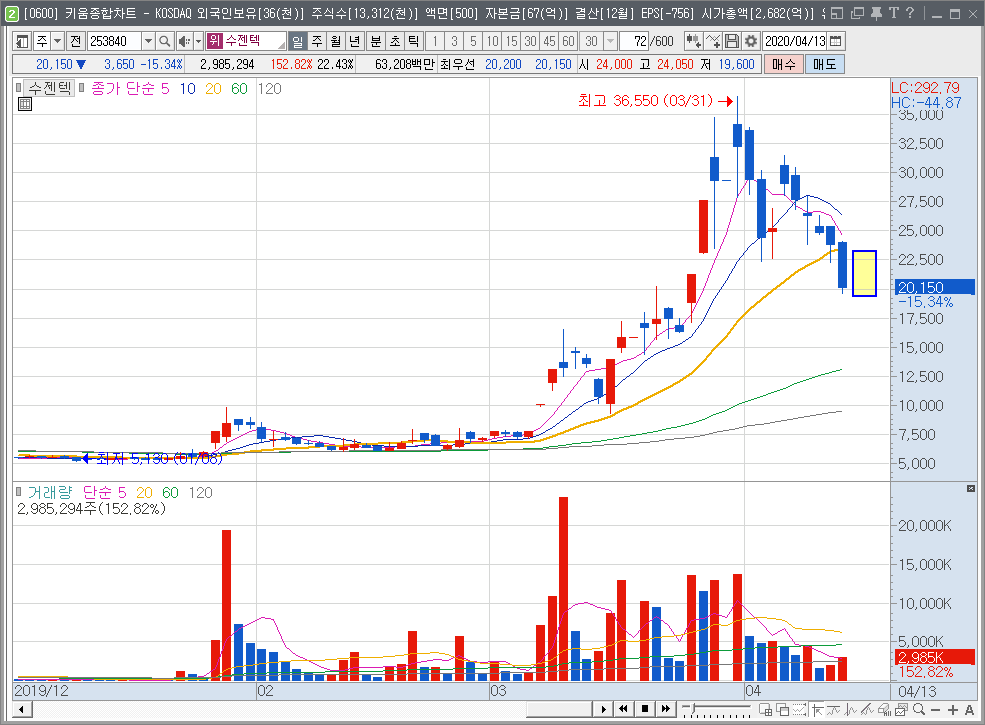Open stock search with the magnifier icon

click(165, 41)
